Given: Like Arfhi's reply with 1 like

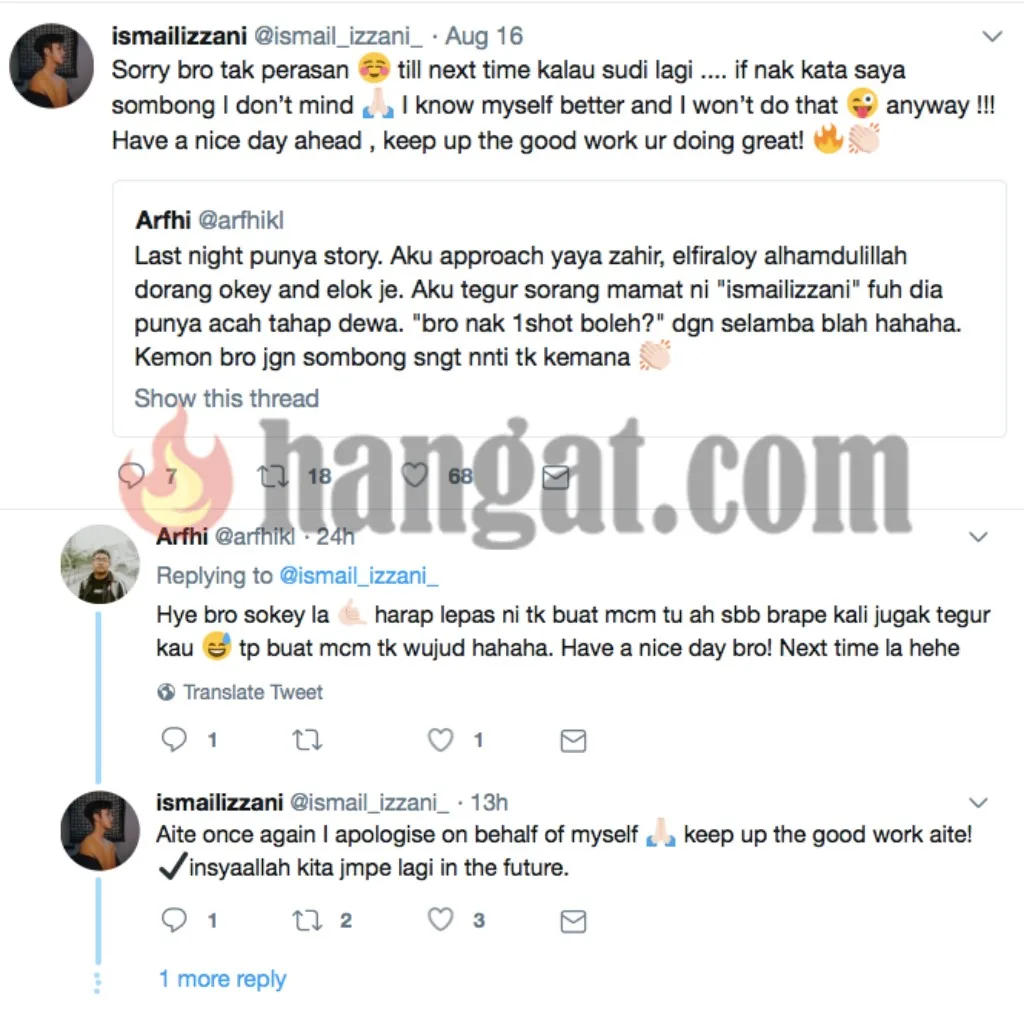Looking at the screenshot, I should [x=440, y=740].
